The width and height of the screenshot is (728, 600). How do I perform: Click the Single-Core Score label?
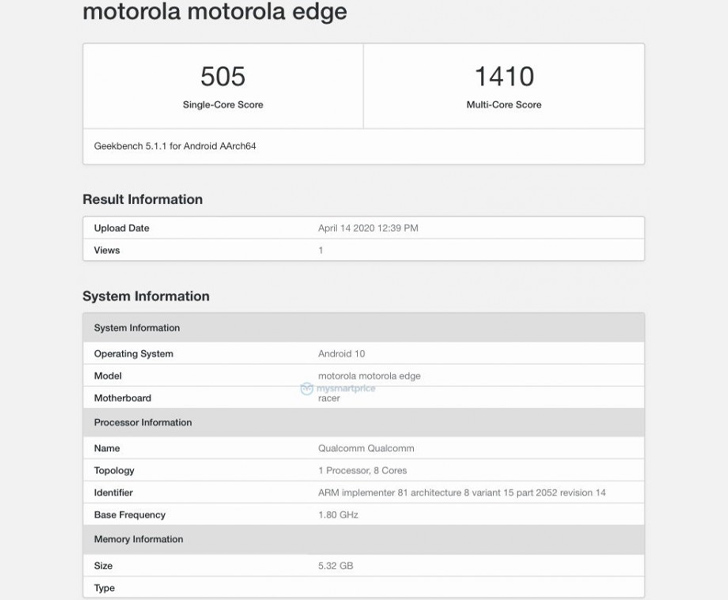pyautogui.click(x=223, y=105)
